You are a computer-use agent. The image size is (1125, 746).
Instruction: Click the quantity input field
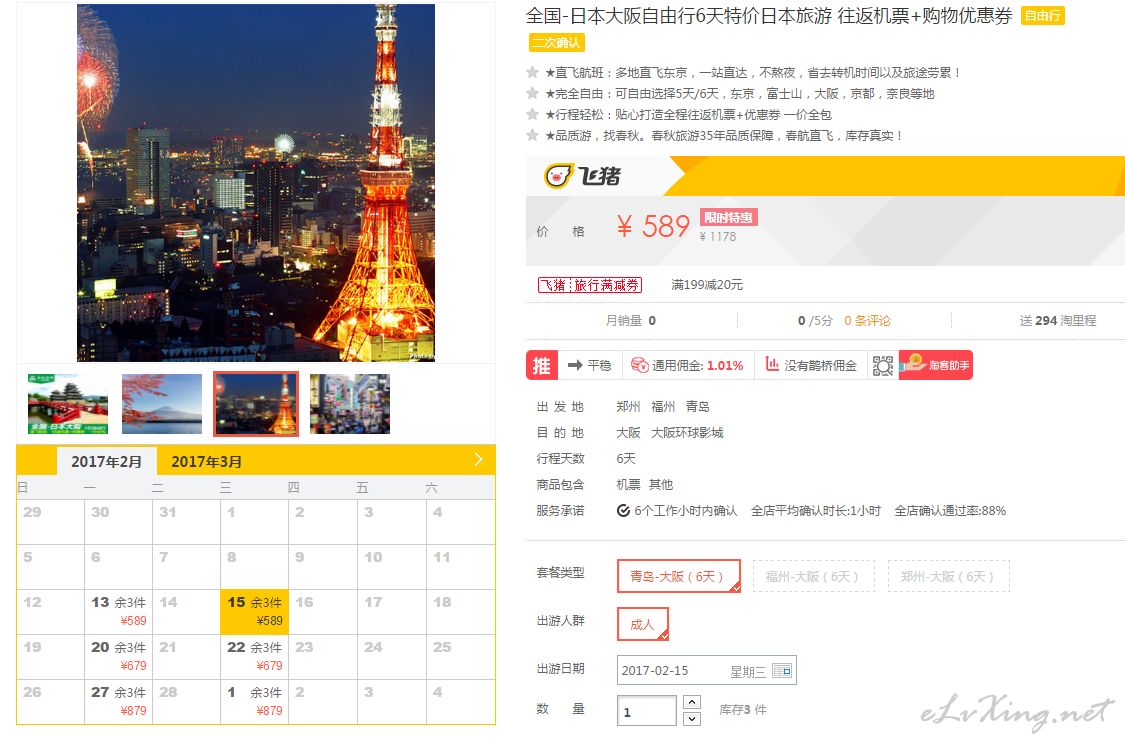646,712
